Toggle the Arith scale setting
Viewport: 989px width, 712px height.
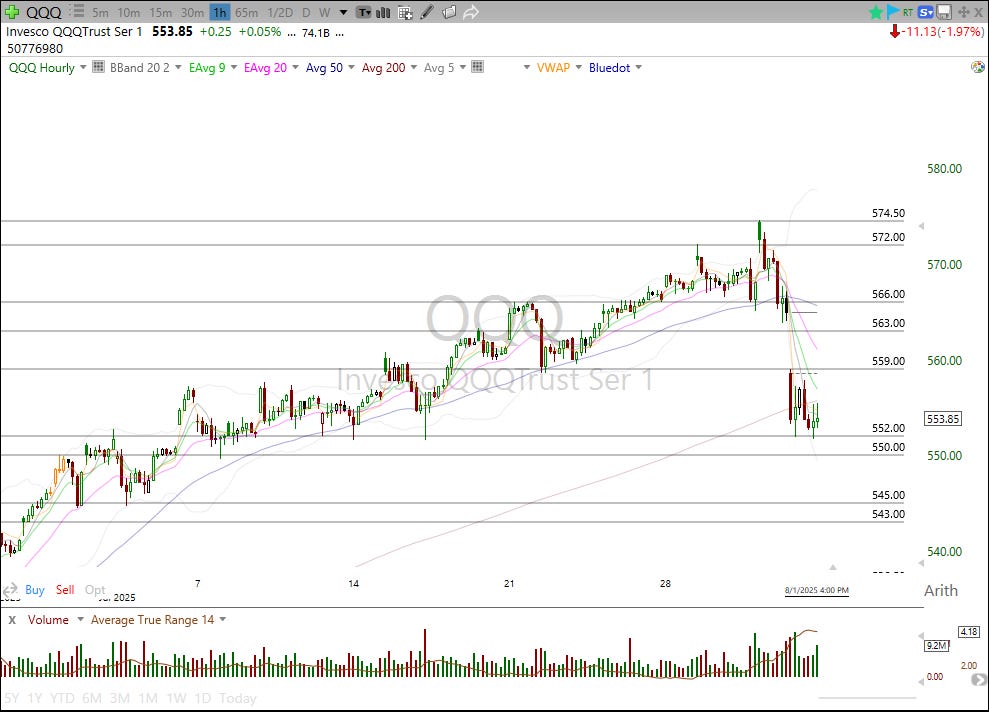[940, 591]
